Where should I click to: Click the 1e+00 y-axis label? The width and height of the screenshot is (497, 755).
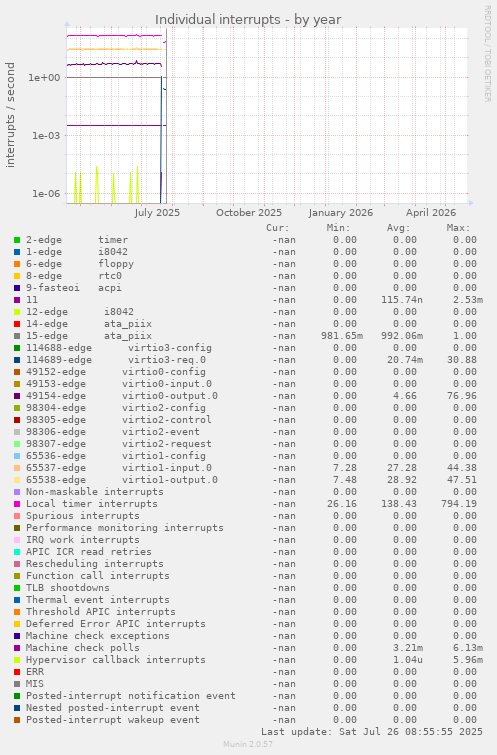coord(44,78)
